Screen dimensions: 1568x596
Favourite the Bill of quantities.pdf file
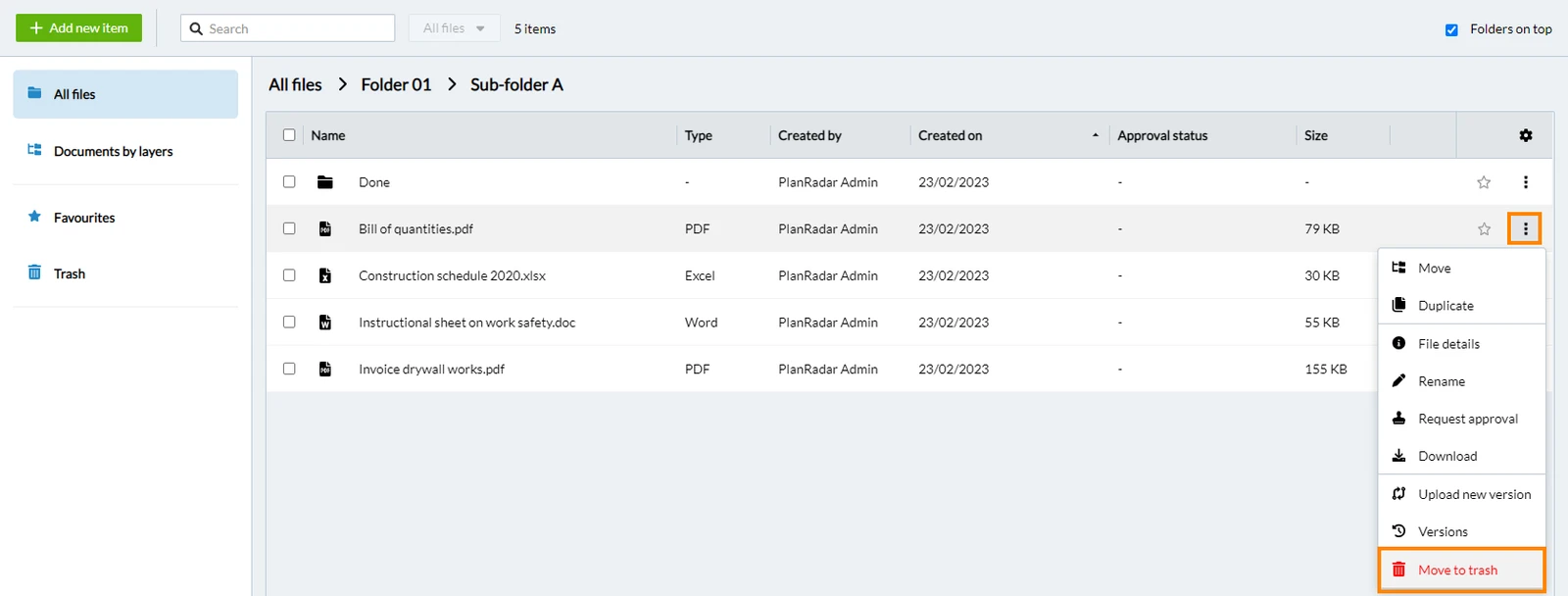pos(1484,229)
